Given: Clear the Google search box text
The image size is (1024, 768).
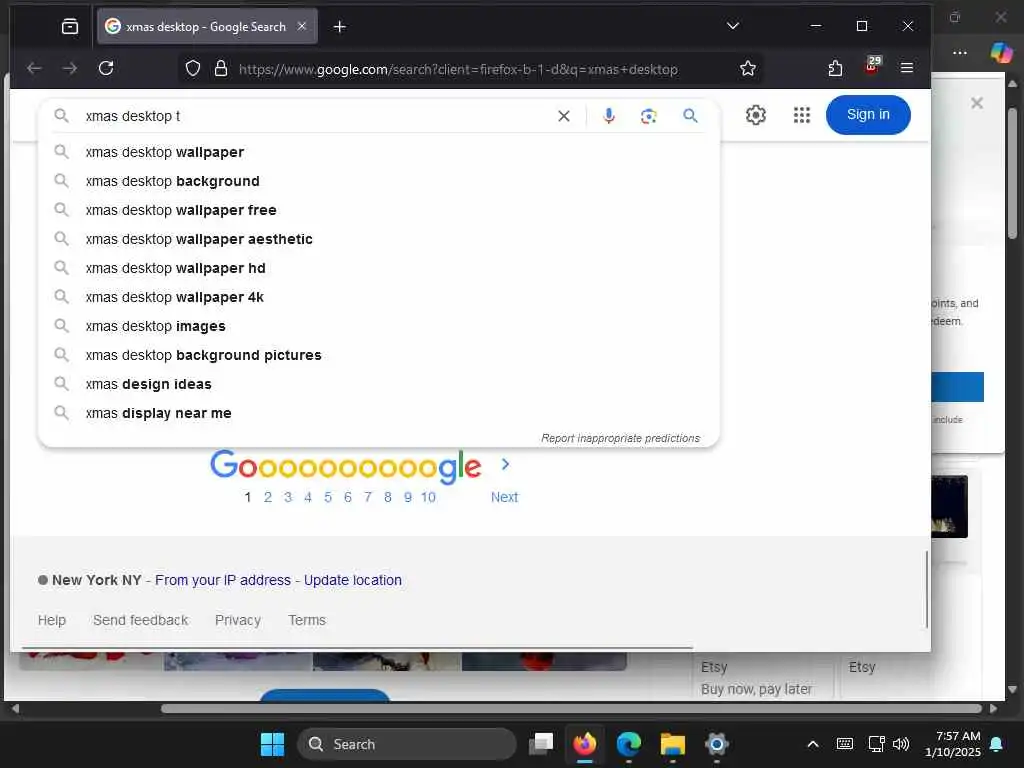Looking at the screenshot, I should point(564,116).
